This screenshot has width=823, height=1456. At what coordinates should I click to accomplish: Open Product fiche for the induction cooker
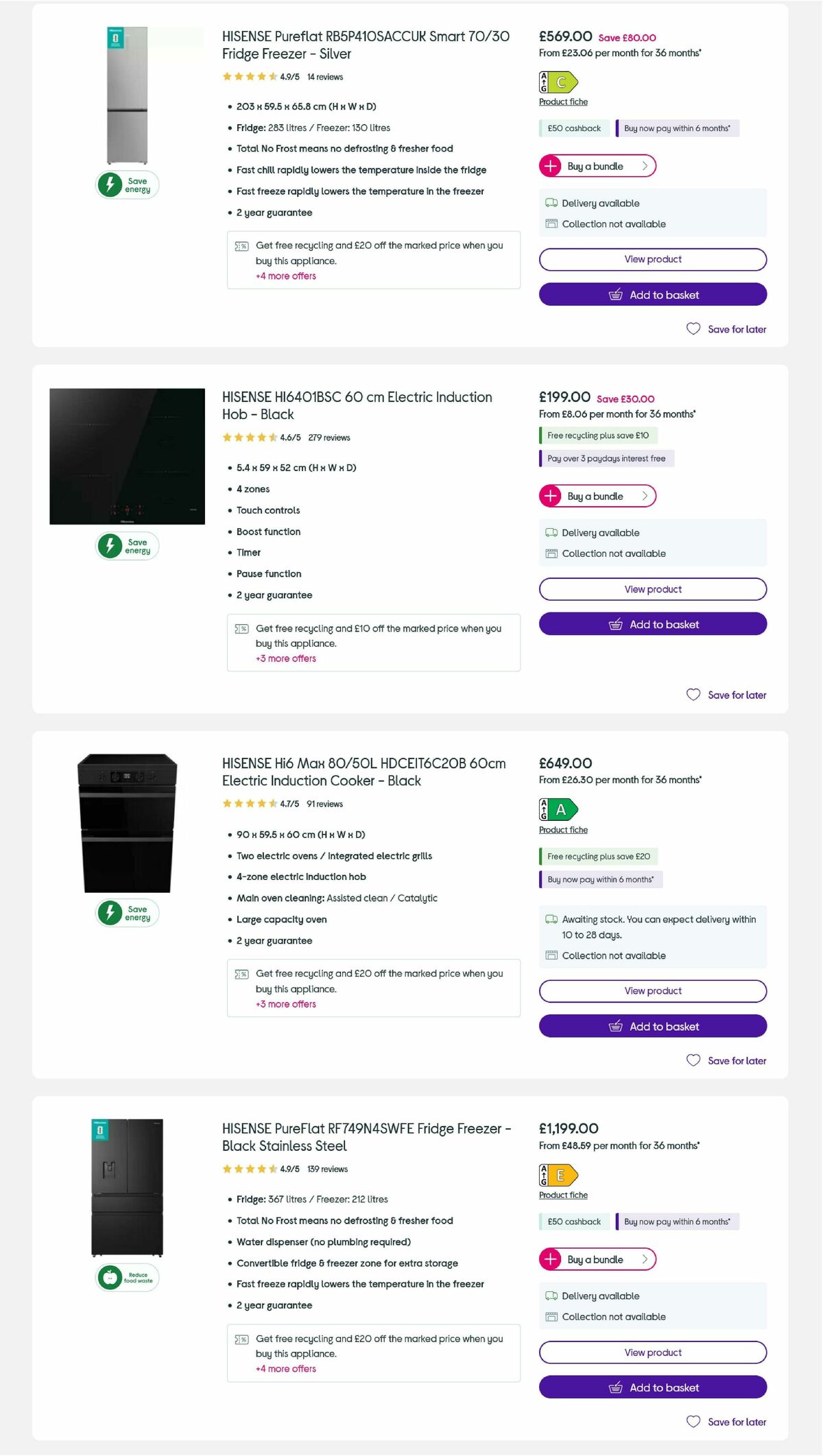point(563,830)
